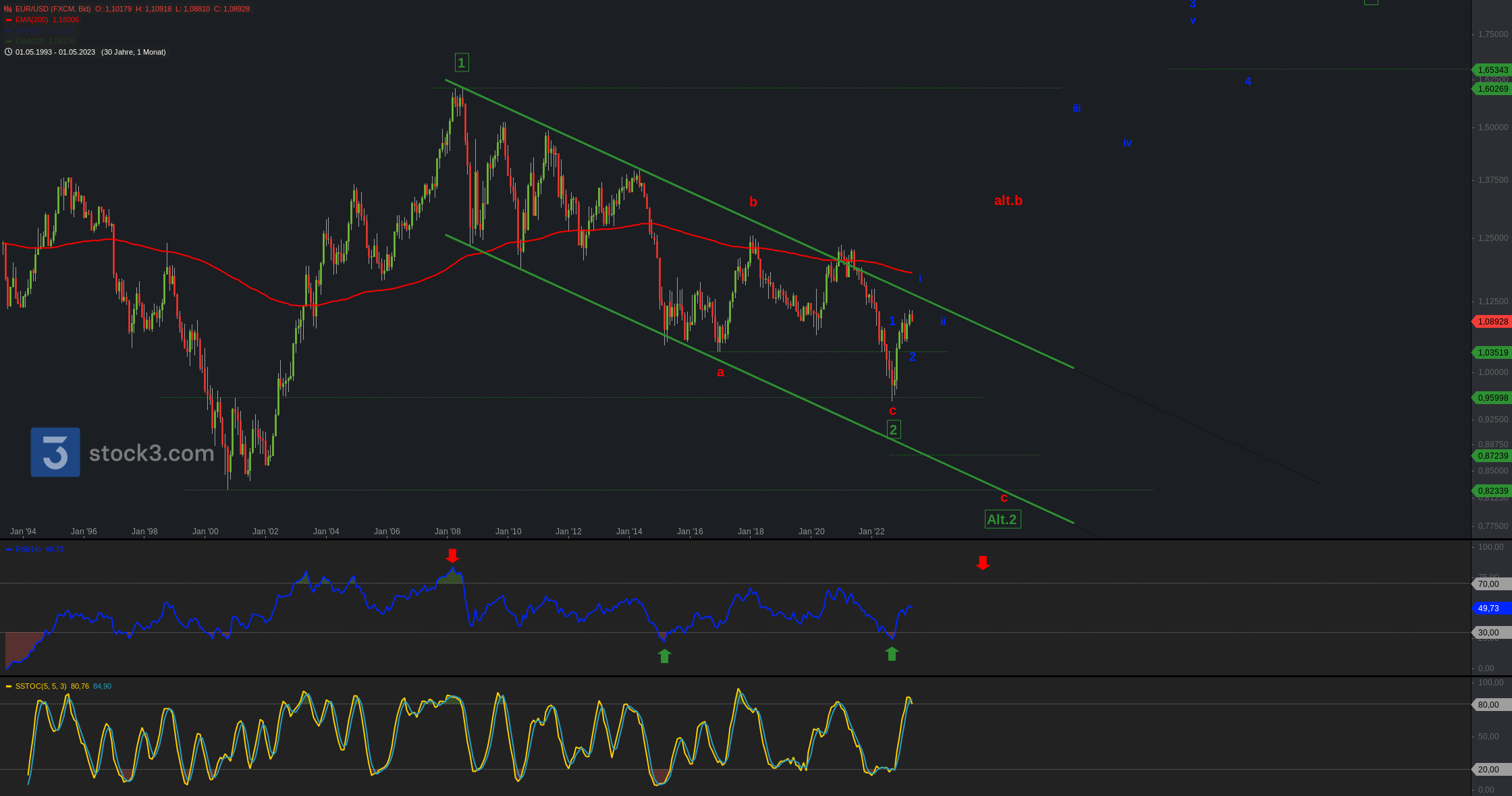Viewport: 1512px width, 796px height.
Task: Click the 1,25000 price axis label
Action: point(1493,238)
